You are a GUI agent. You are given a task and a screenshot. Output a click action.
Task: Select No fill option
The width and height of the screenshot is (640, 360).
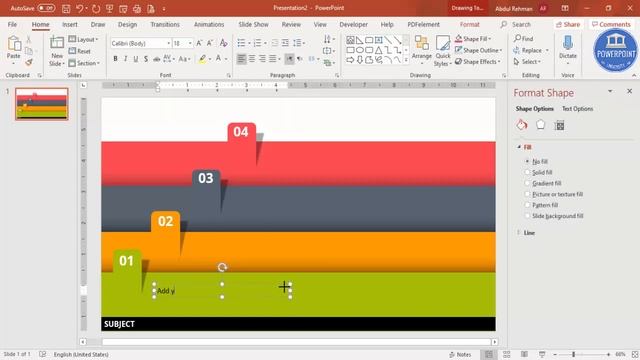[536, 162]
